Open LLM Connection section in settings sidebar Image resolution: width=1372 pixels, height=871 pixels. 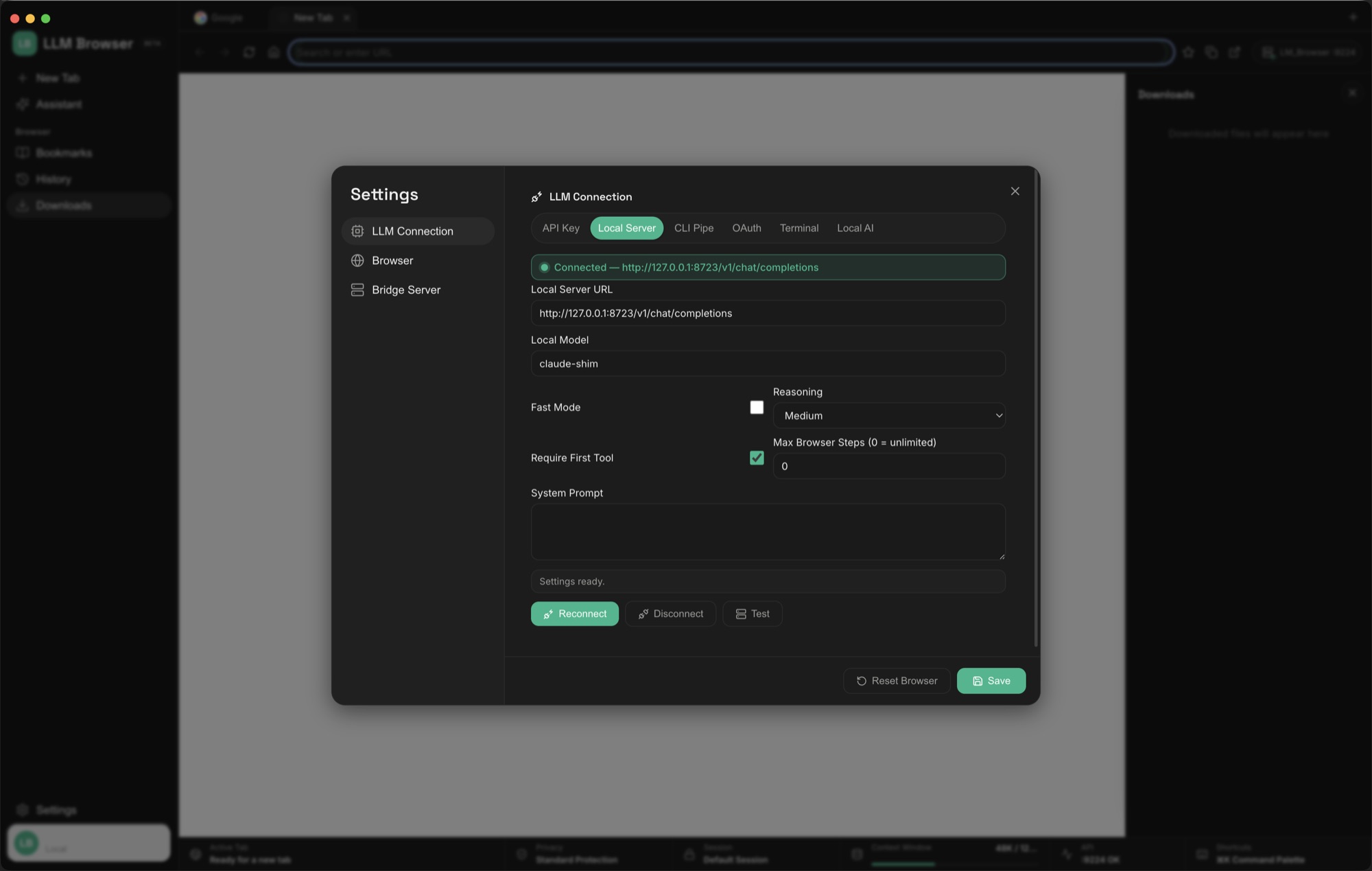(x=418, y=231)
